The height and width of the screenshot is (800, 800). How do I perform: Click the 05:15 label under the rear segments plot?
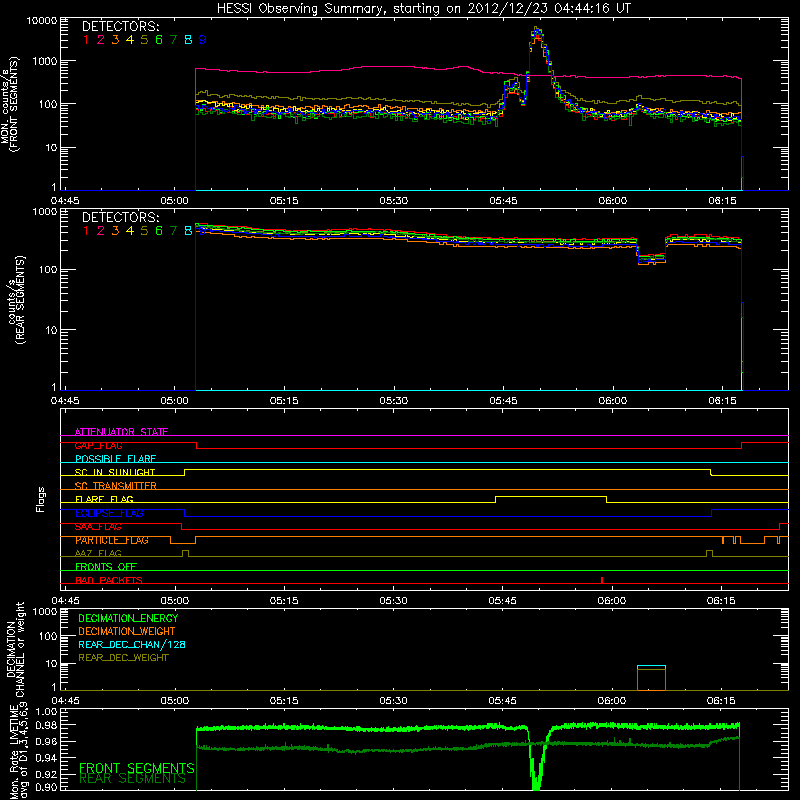pos(284,401)
